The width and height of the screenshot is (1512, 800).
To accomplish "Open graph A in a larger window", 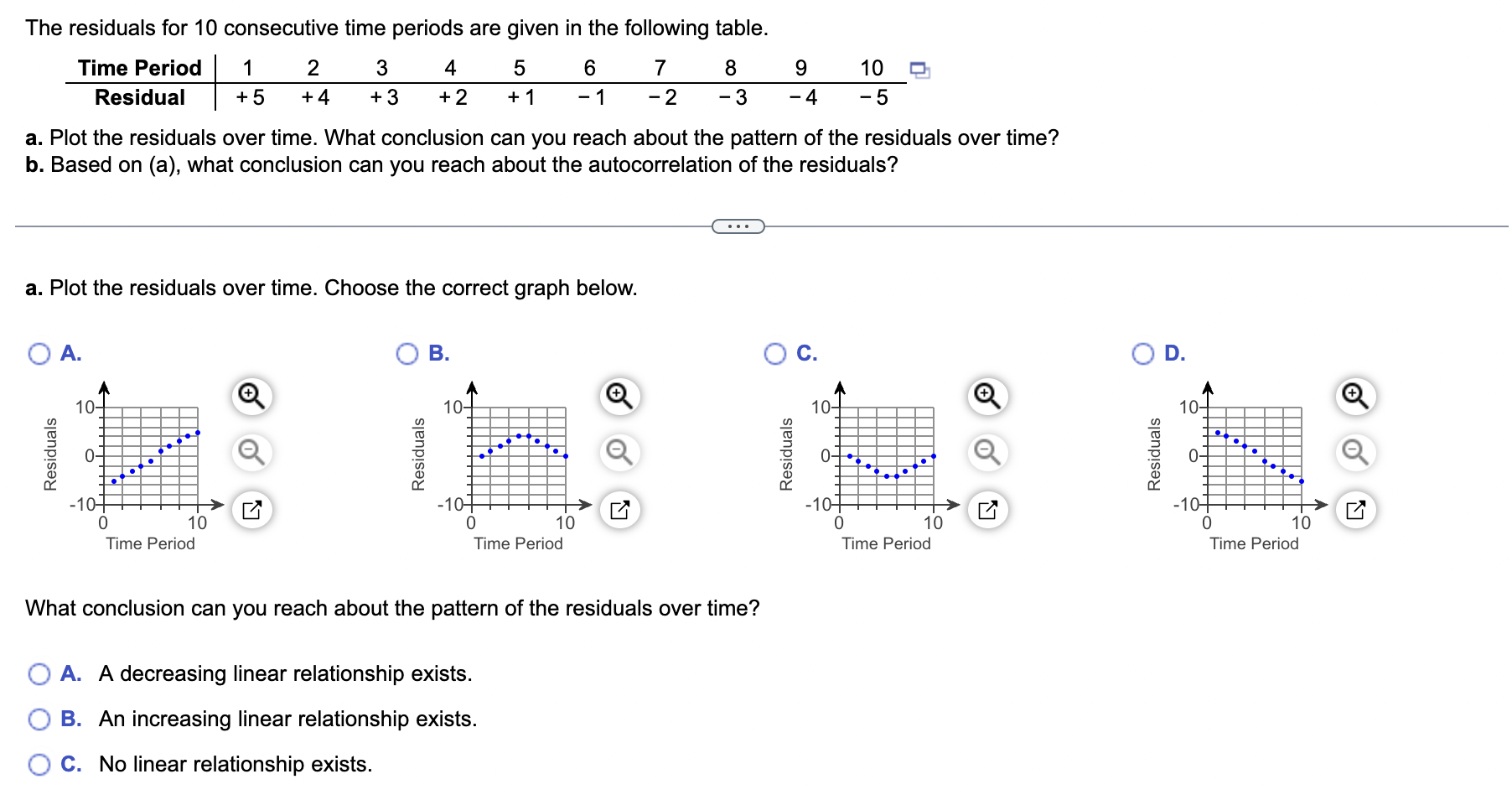I will [x=251, y=509].
